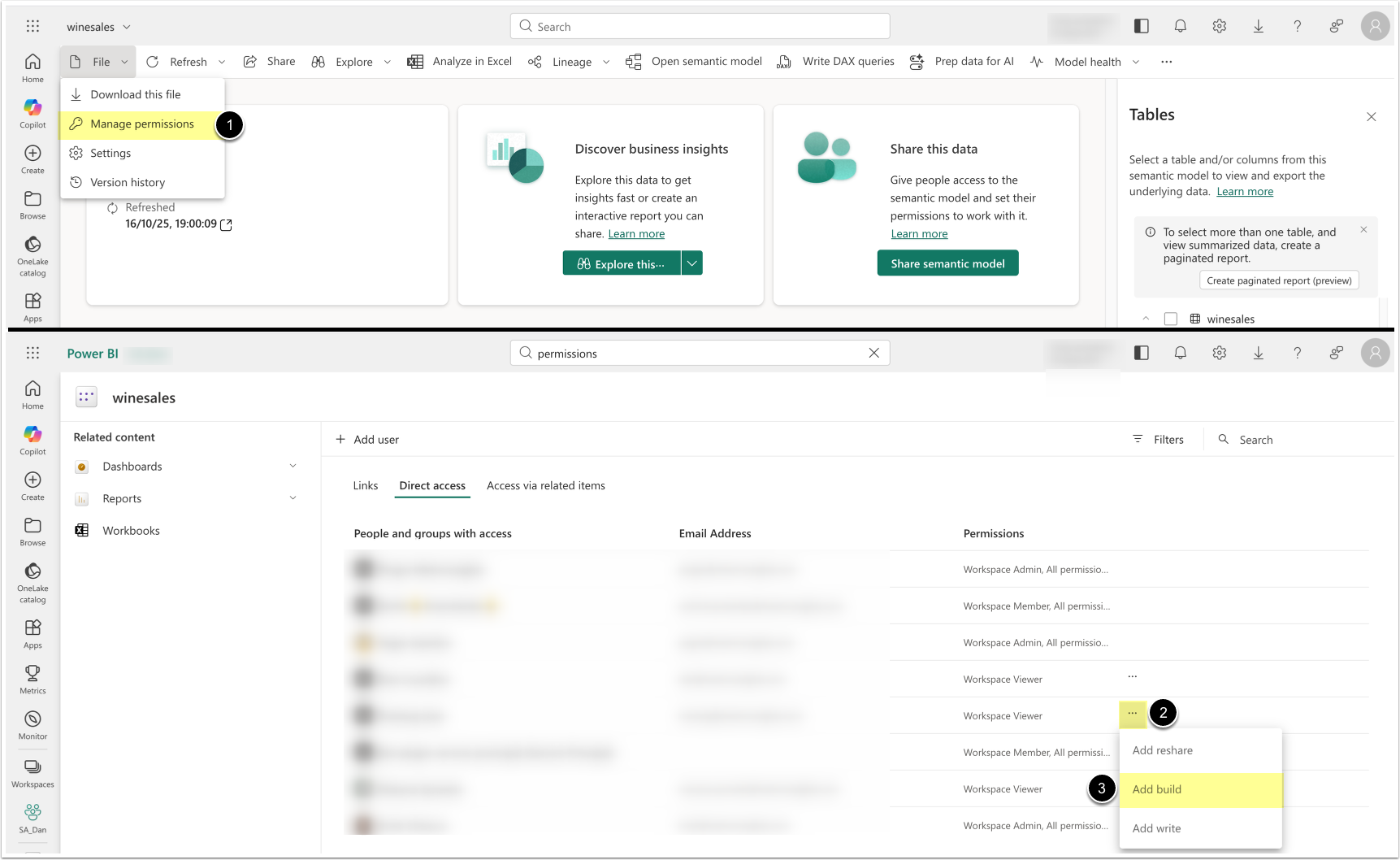The width and height of the screenshot is (1400, 860).
Task: Expand the Model health dropdown chevron
Action: (1136, 62)
